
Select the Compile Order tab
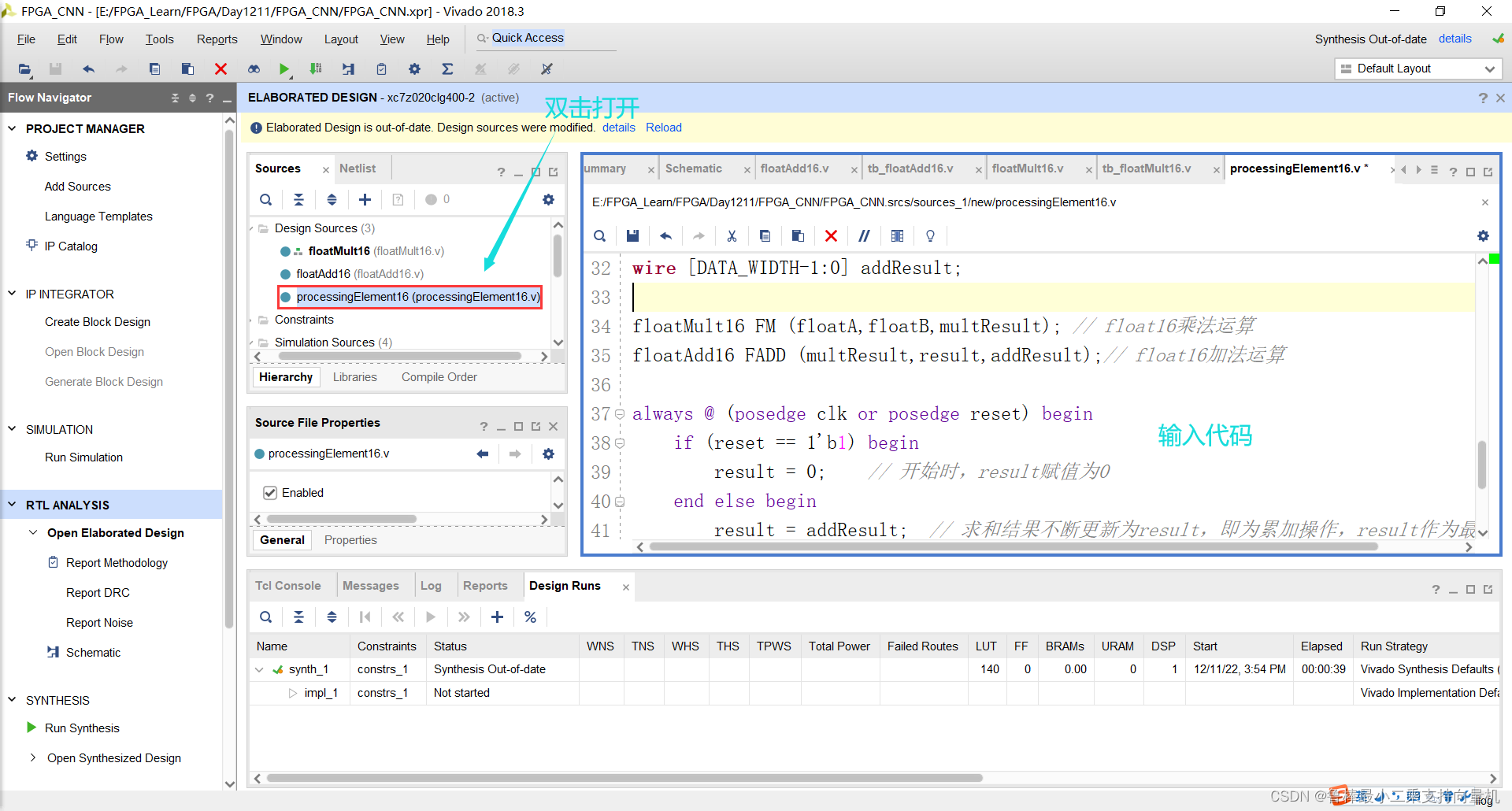click(x=439, y=377)
